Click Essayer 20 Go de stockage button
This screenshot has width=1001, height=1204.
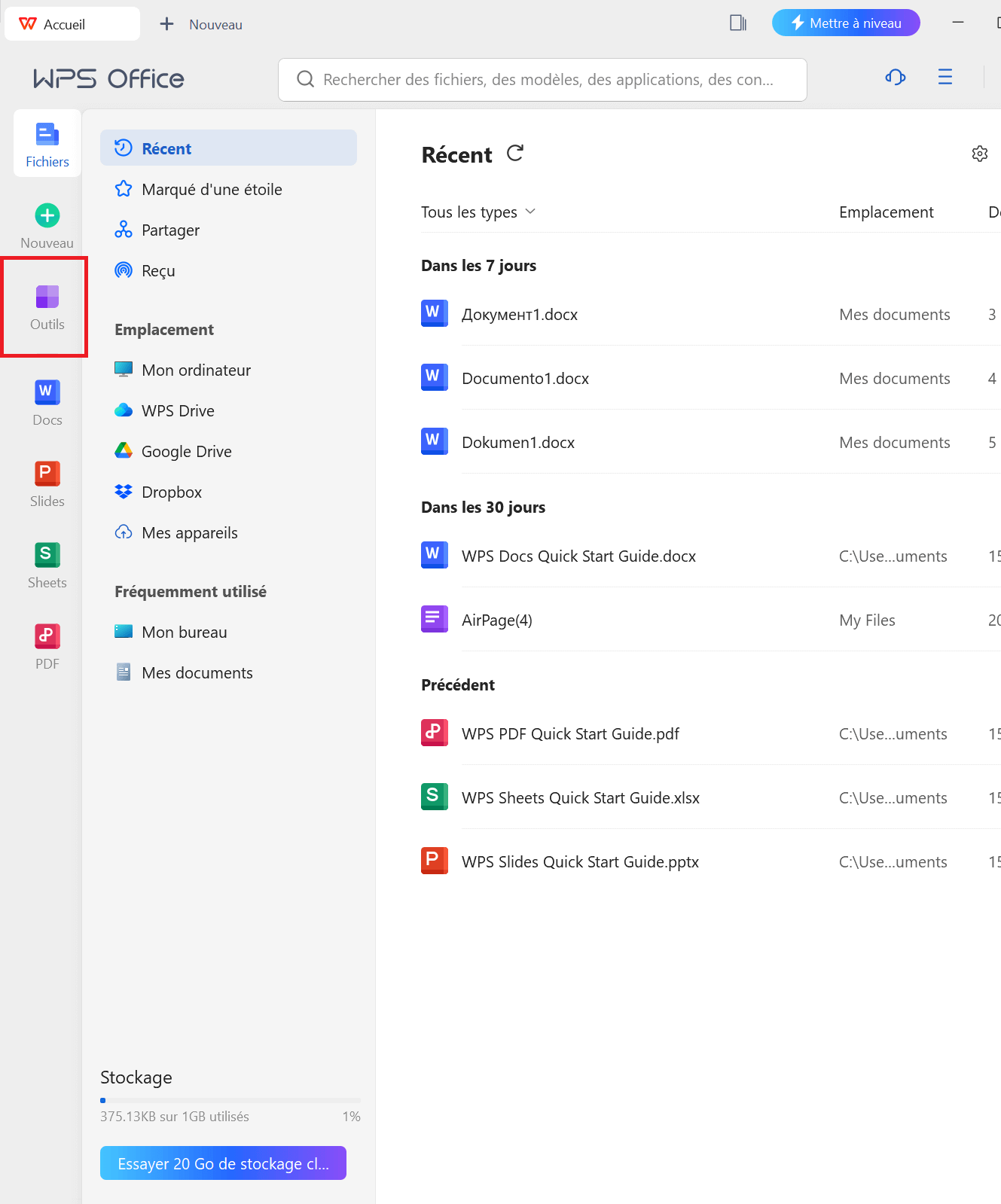223,1163
